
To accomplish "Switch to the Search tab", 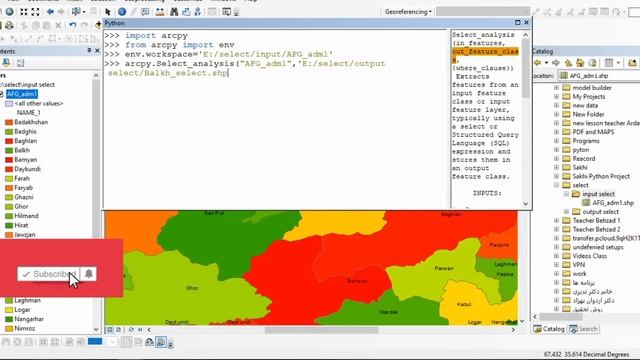I will coord(584,329).
